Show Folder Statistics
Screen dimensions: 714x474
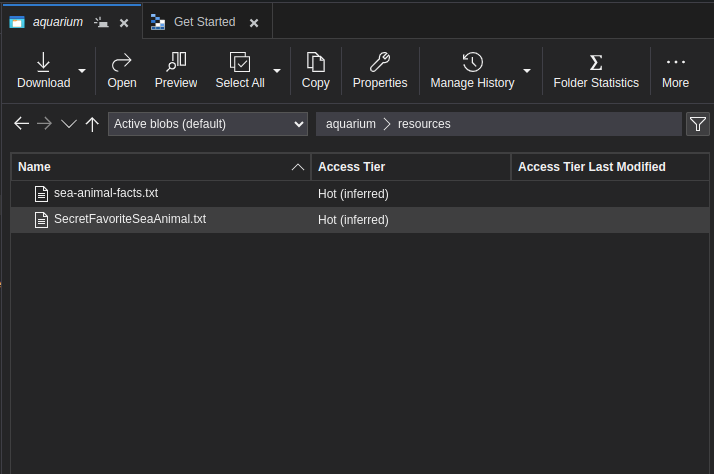(596, 63)
